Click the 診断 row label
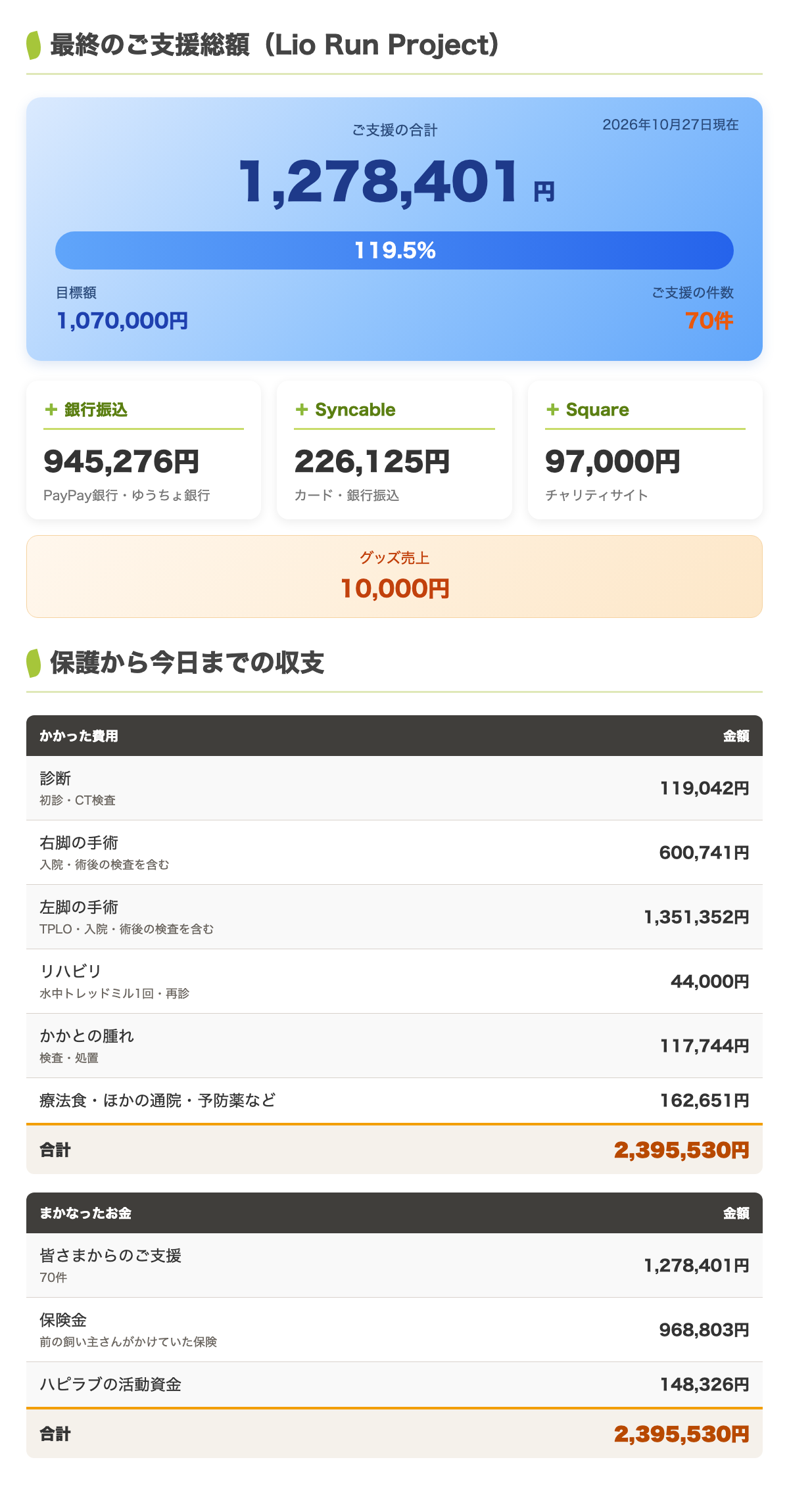 click(55, 778)
